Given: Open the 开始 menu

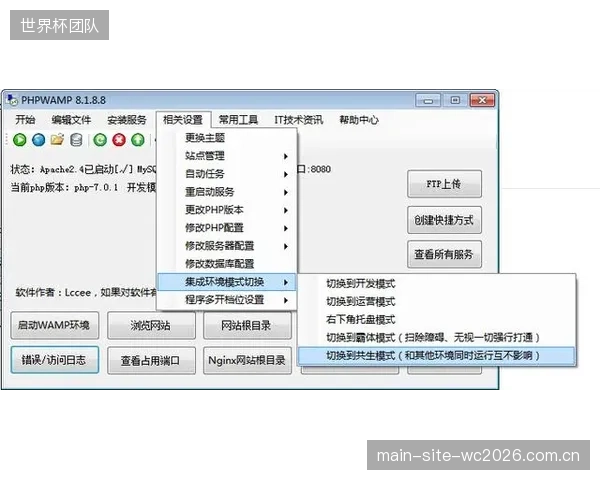Looking at the screenshot, I should click(25, 120).
